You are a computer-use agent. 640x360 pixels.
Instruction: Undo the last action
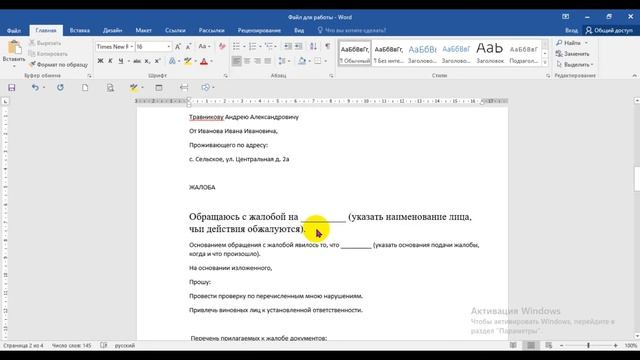pyautogui.click(x=36, y=87)
